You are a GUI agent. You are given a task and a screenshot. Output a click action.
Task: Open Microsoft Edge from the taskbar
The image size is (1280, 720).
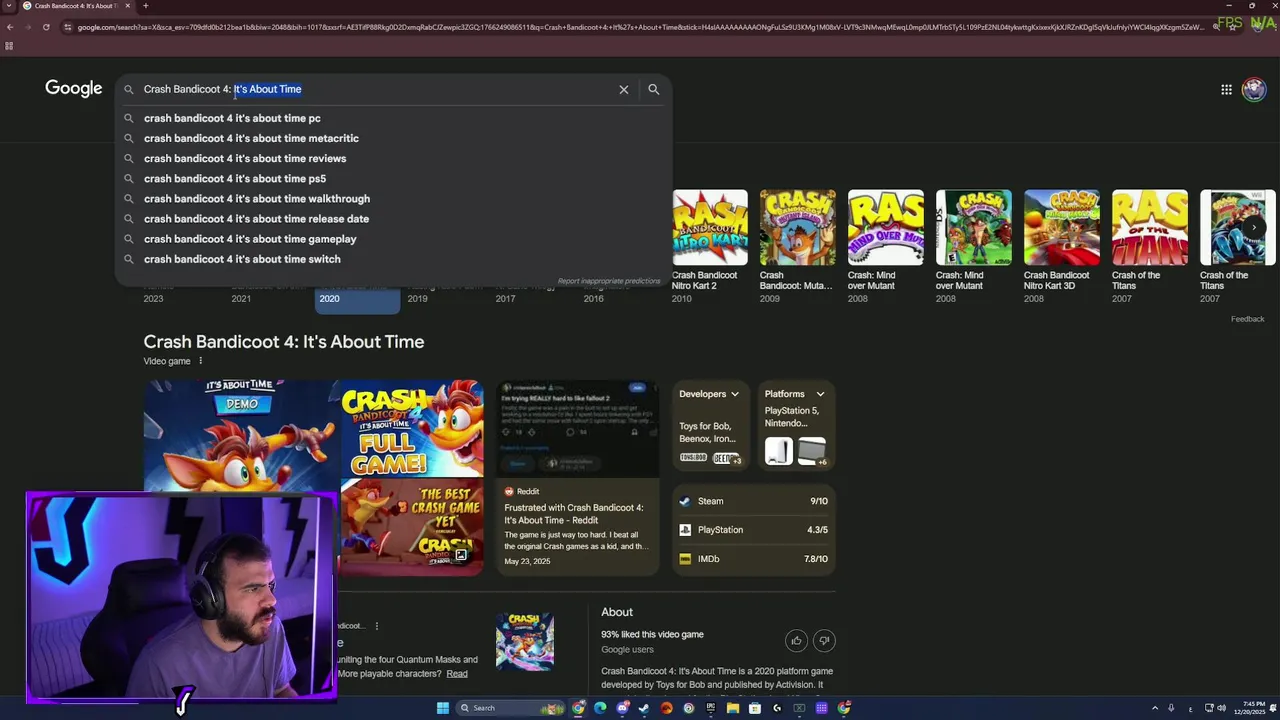[x=600, y=708]
